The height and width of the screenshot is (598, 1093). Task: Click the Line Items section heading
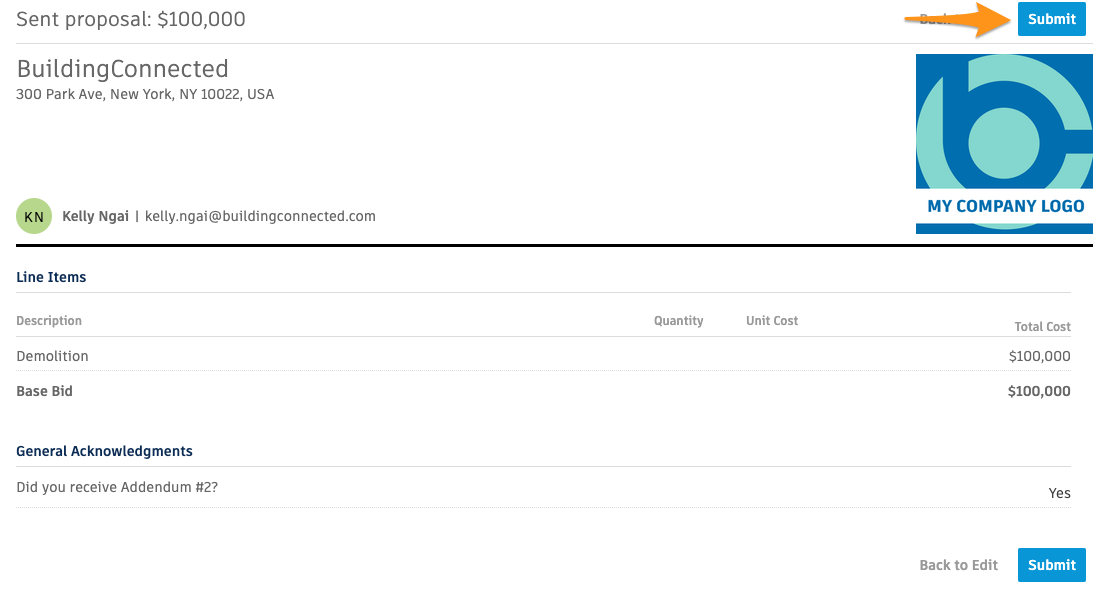(x=51, y=277)
